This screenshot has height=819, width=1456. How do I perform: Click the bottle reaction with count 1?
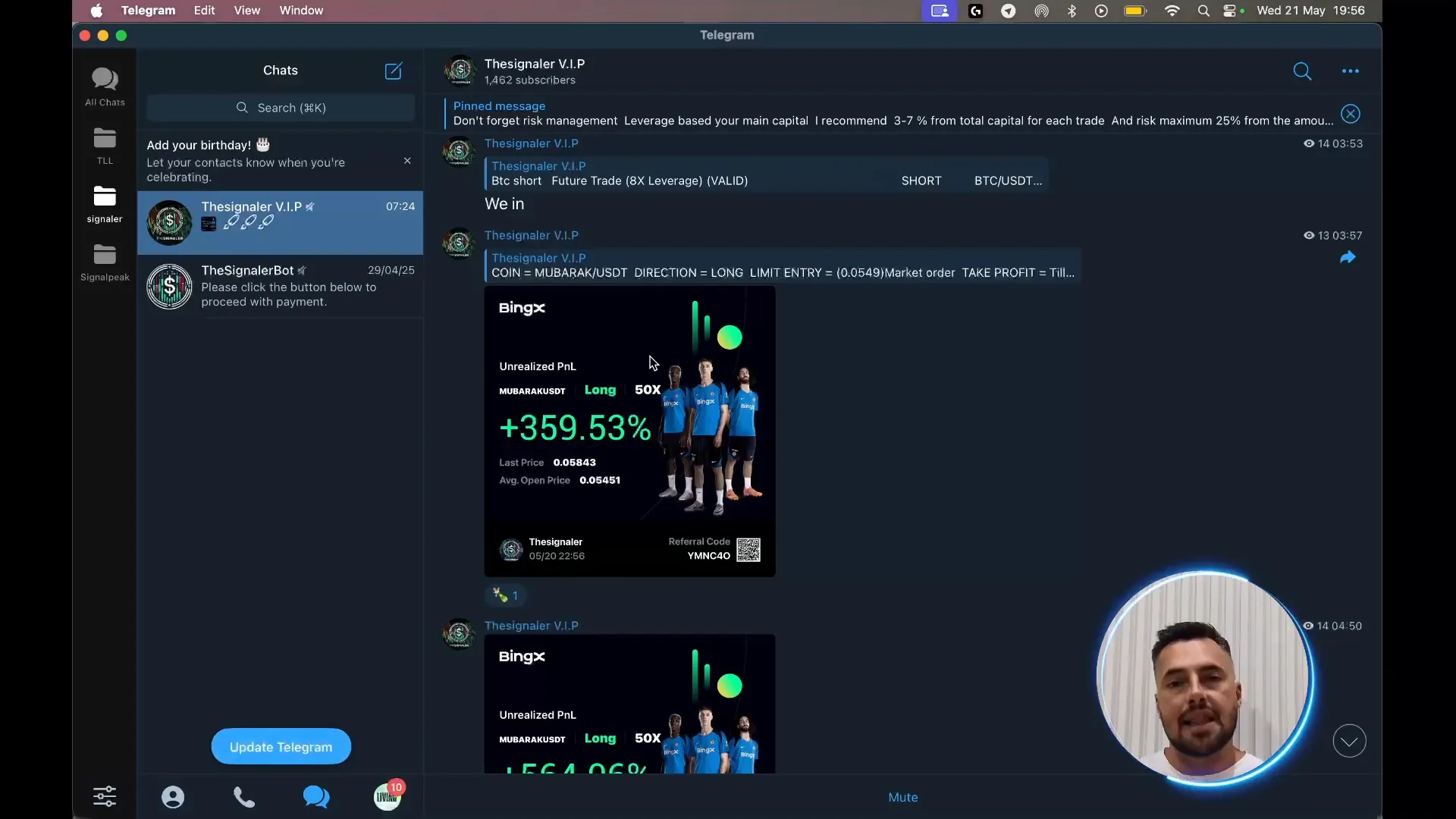click(505, 595)
